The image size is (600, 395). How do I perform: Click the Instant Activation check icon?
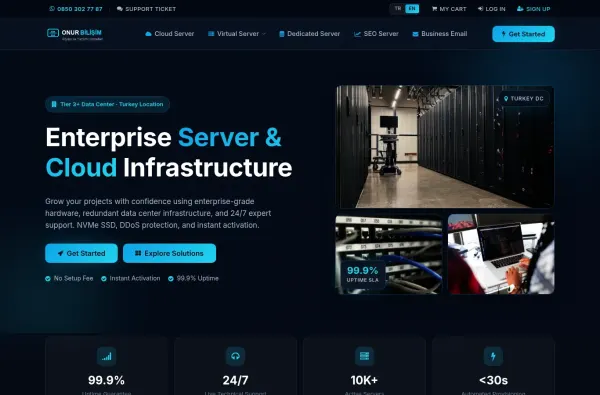click(x=104, y=279)
